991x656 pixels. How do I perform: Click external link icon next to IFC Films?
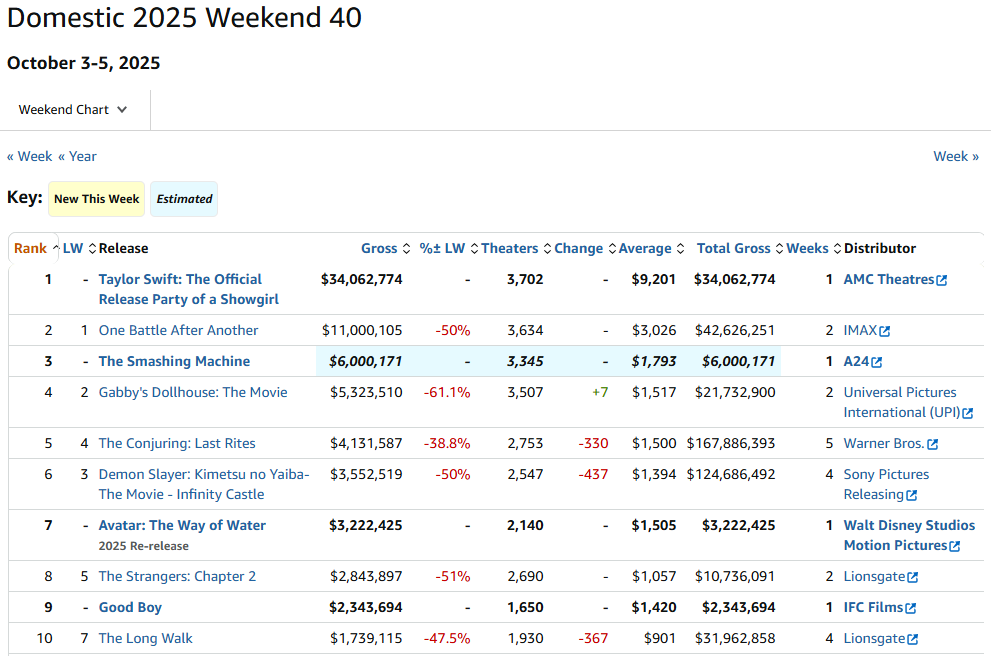pyautogui.click(x=912, y=608)
